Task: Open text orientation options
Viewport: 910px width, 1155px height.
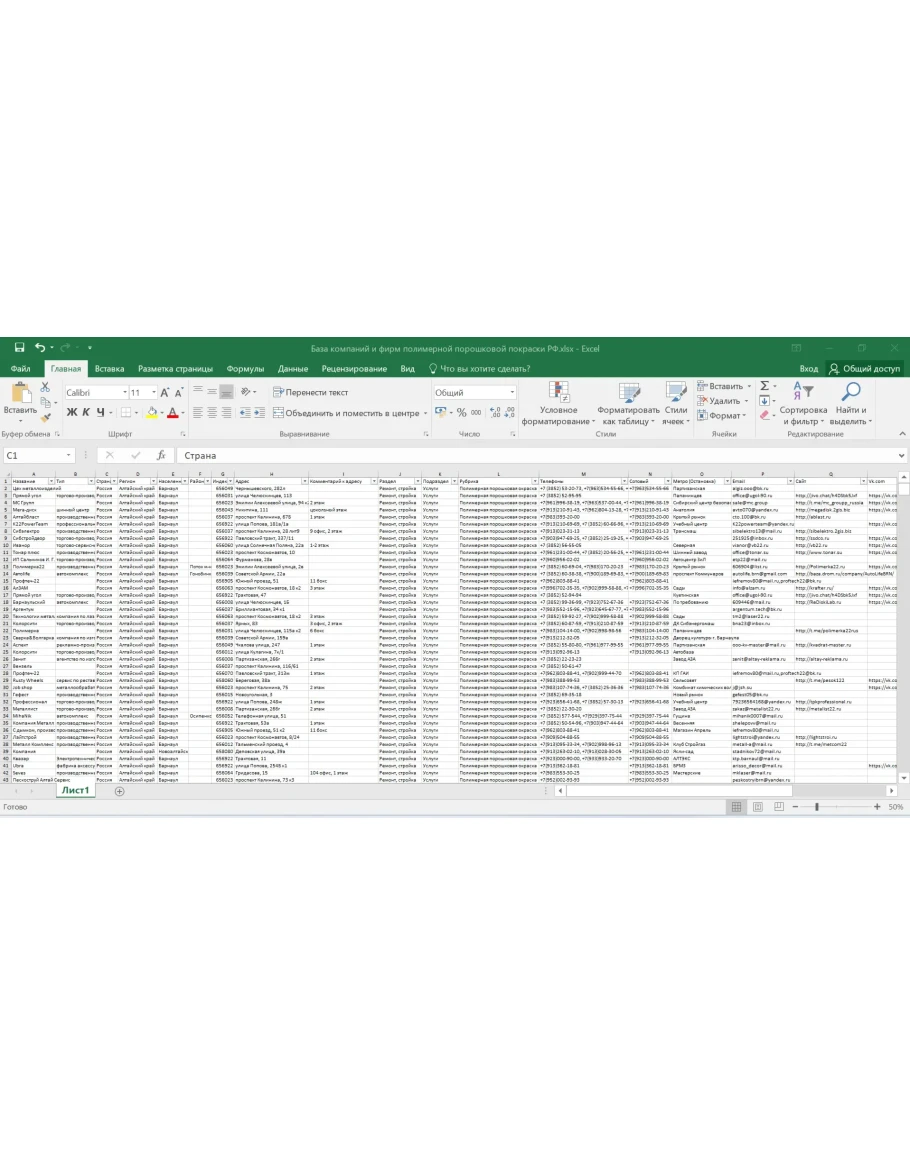Action: tap(247, 391)
